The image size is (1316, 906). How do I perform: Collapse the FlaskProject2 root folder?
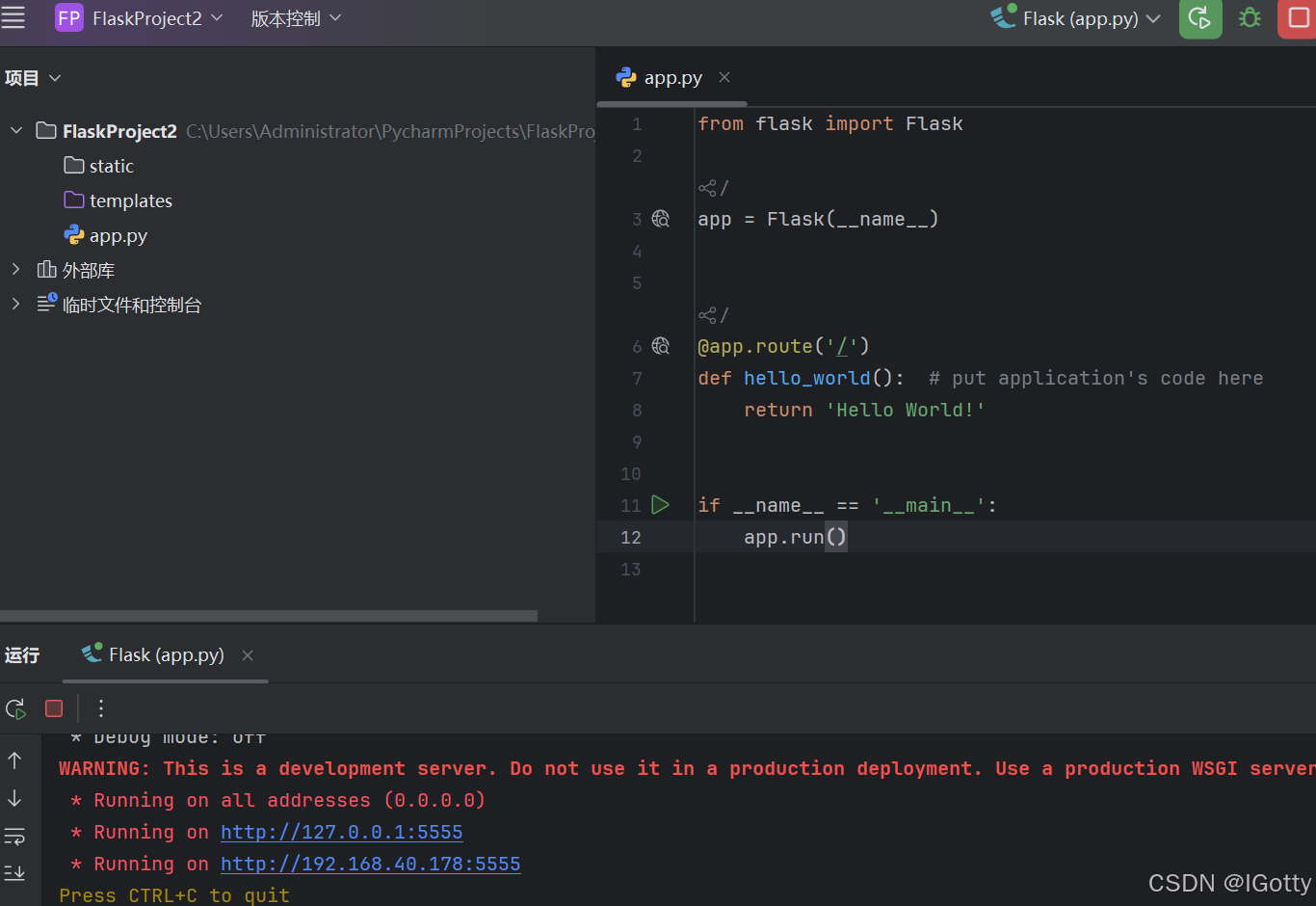coord(16,130)
